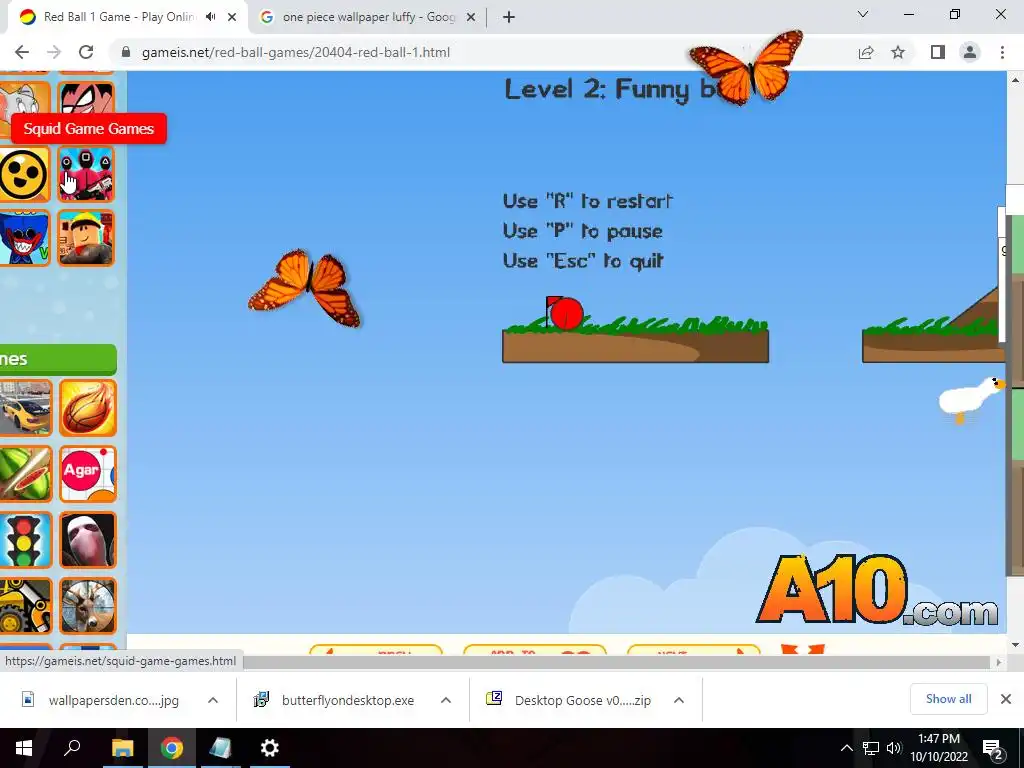
Task: Show hidden system tray icons
Action: (846, 748)
